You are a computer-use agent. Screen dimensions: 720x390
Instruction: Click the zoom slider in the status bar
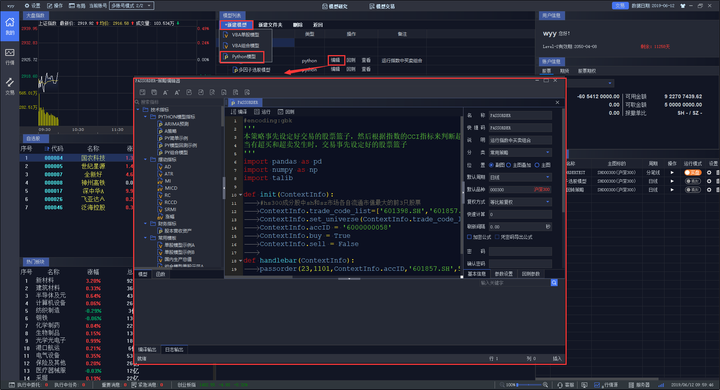(529, 384)
